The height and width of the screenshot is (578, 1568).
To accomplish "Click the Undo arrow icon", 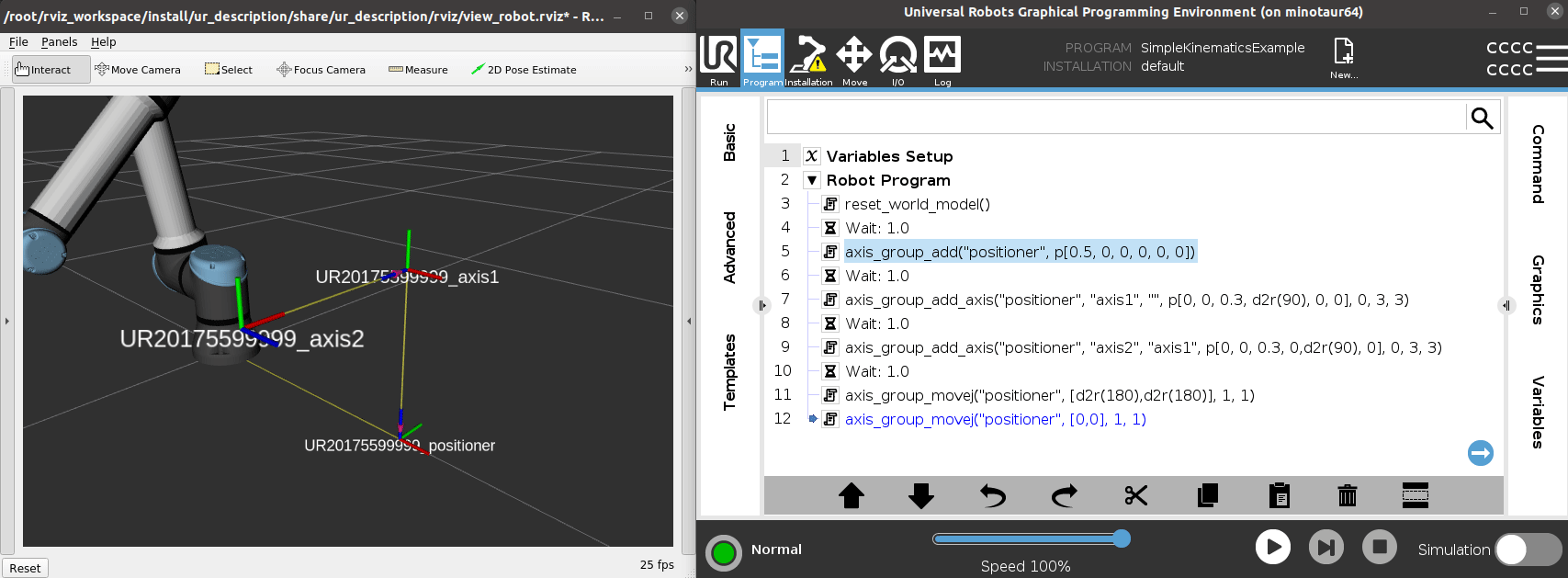I will click(993, 496).
